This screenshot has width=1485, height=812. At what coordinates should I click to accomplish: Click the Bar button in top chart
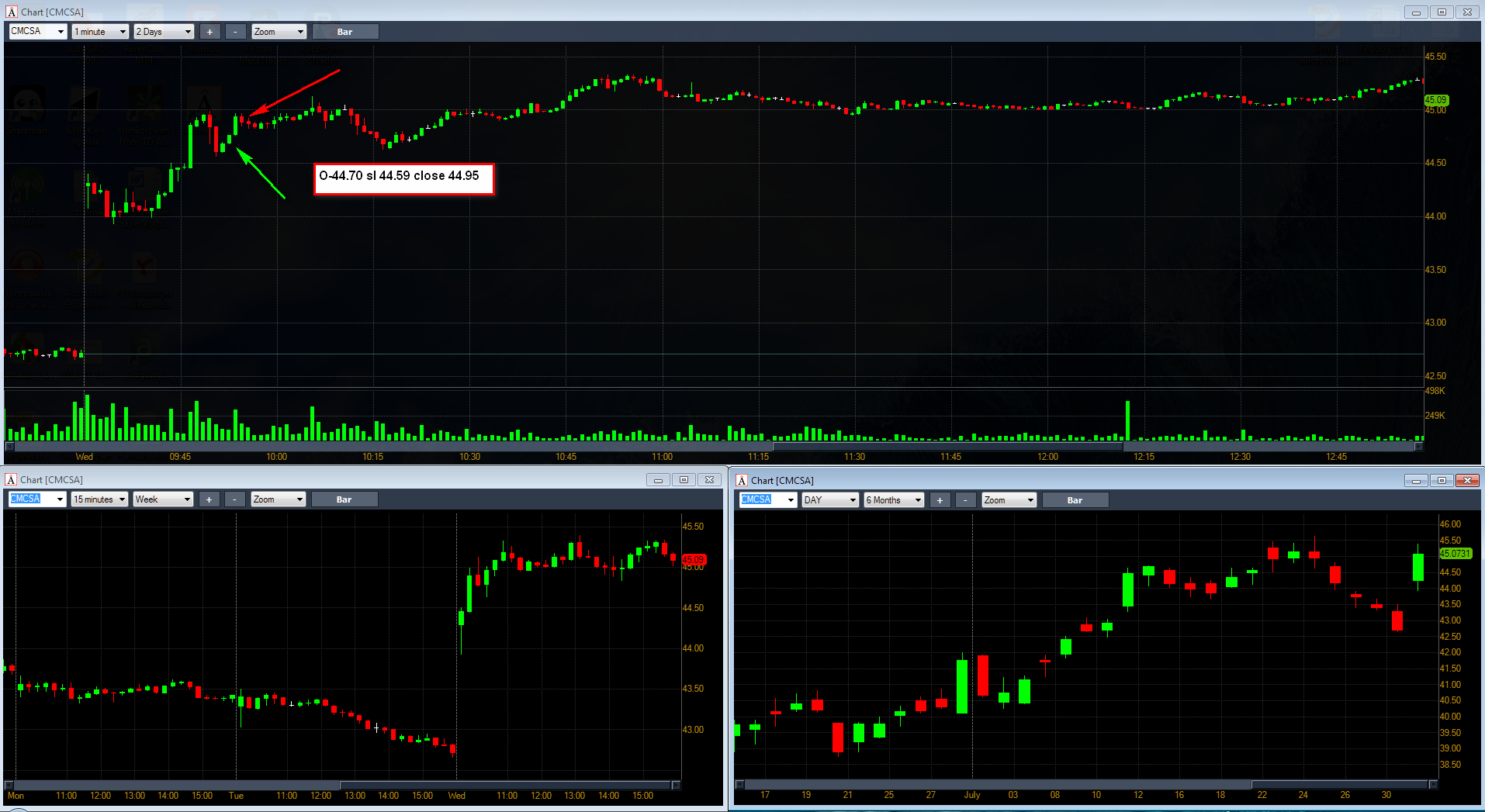click(x=345, y=32)
